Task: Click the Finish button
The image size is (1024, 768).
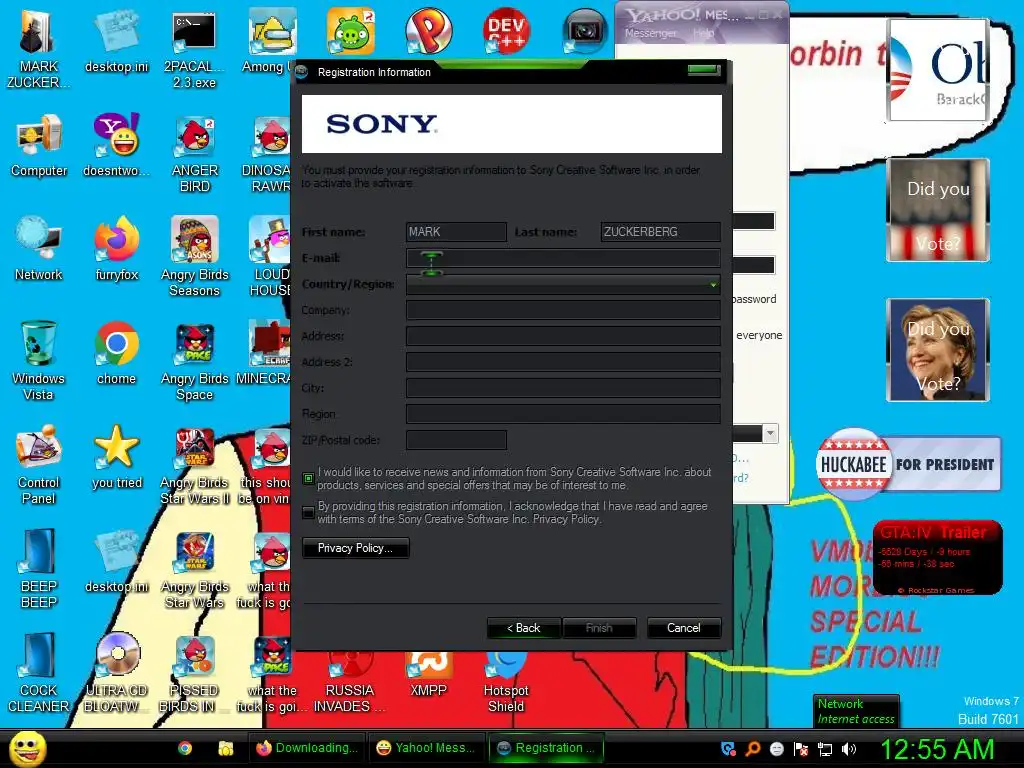Action: coord(599,628)
